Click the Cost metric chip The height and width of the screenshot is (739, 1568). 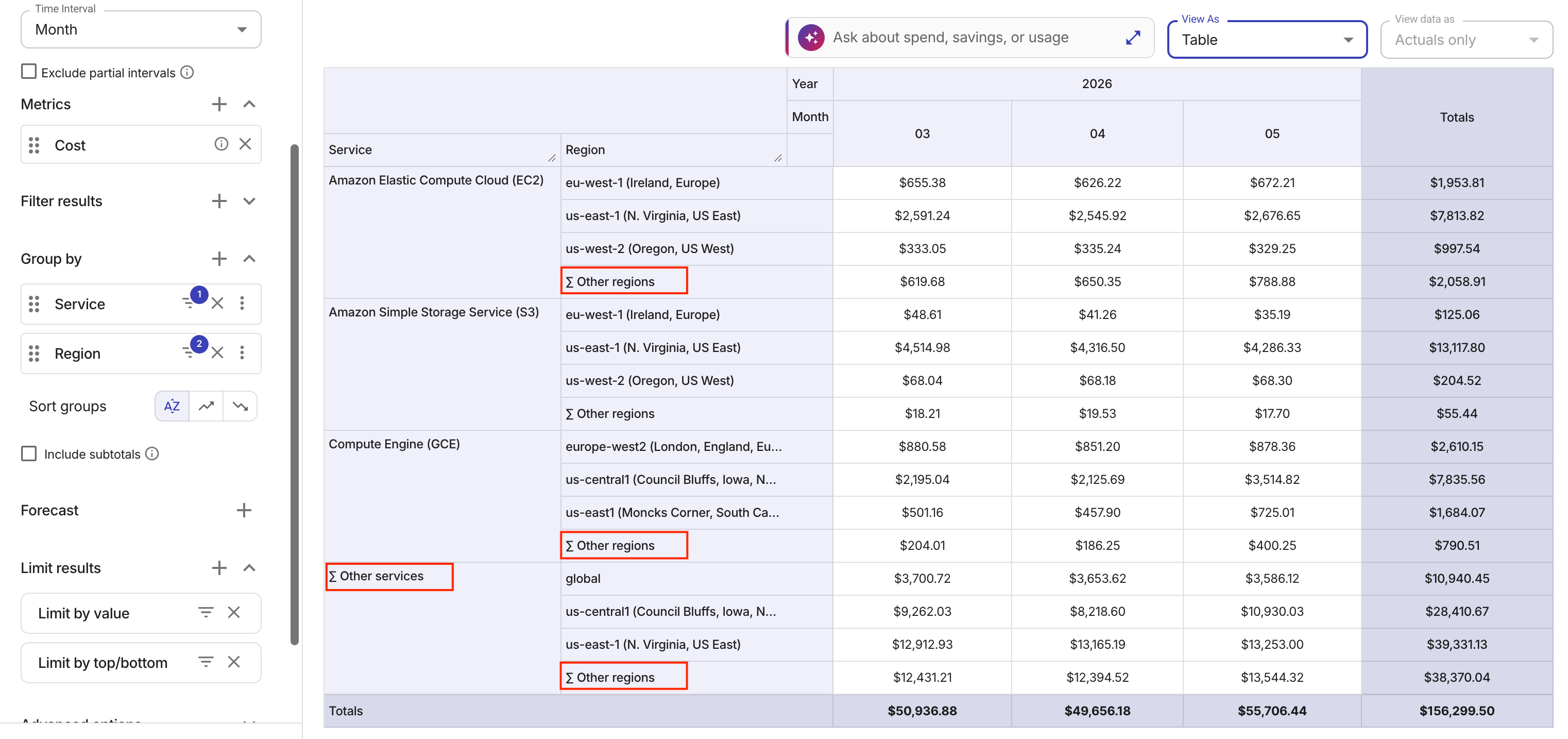pos(141,144)
